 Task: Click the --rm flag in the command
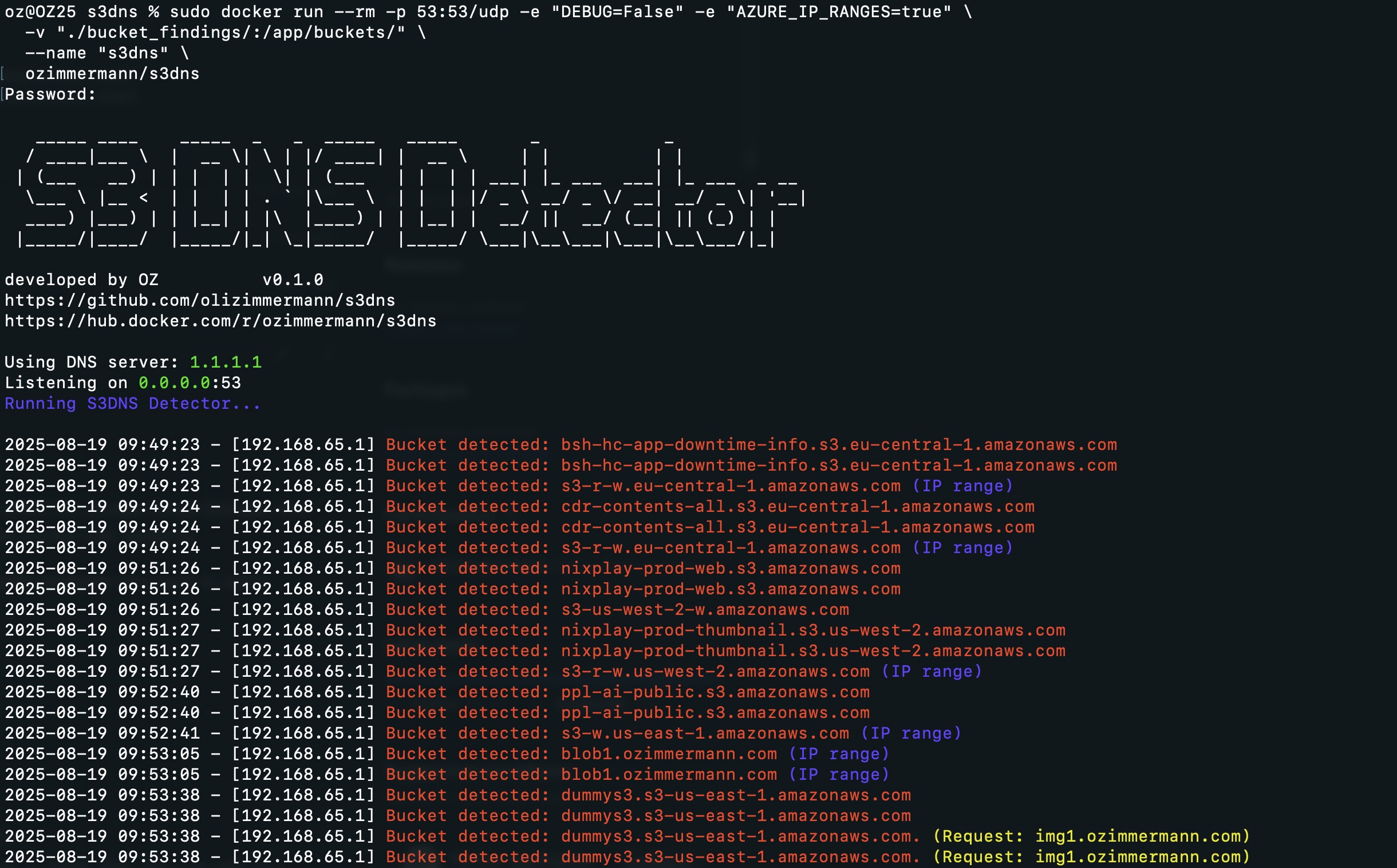[355, 11]
